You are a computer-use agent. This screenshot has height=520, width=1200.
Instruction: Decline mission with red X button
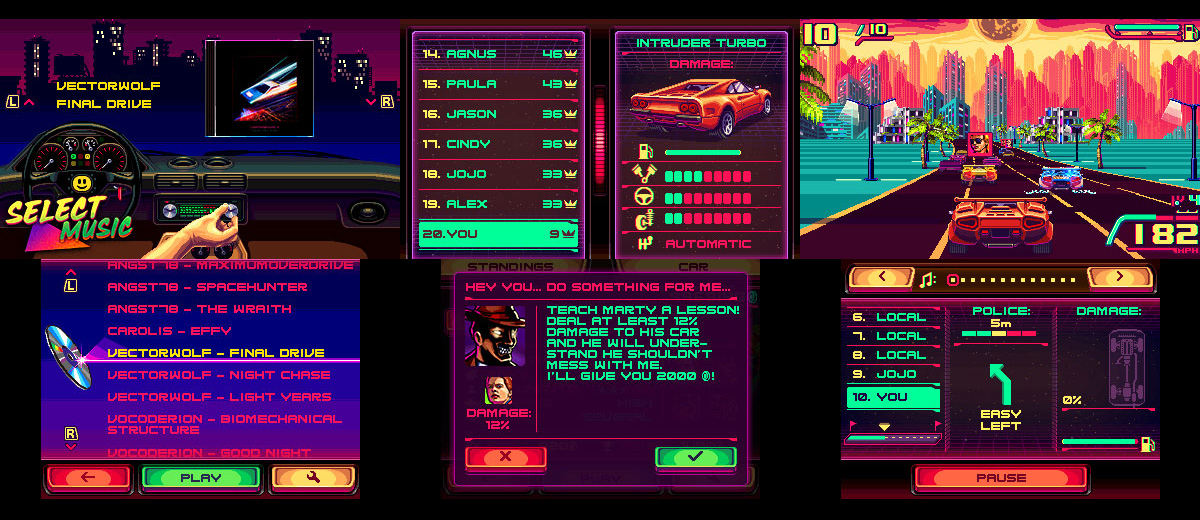[506, 457]
